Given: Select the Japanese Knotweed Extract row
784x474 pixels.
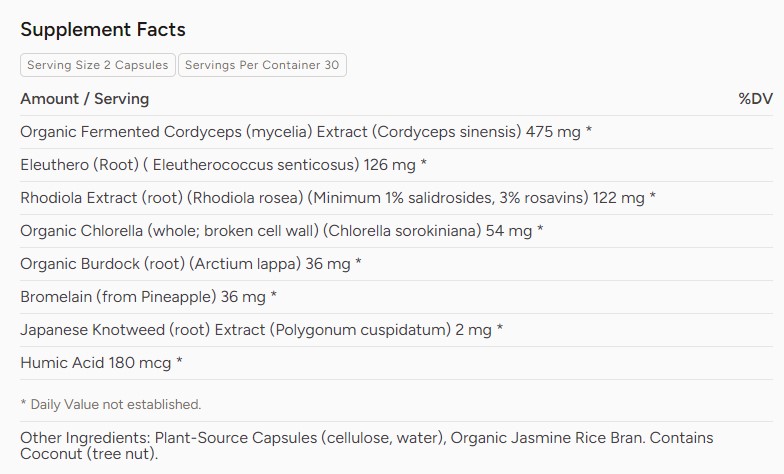Looking at the screenshot, I should click(396, 330).
